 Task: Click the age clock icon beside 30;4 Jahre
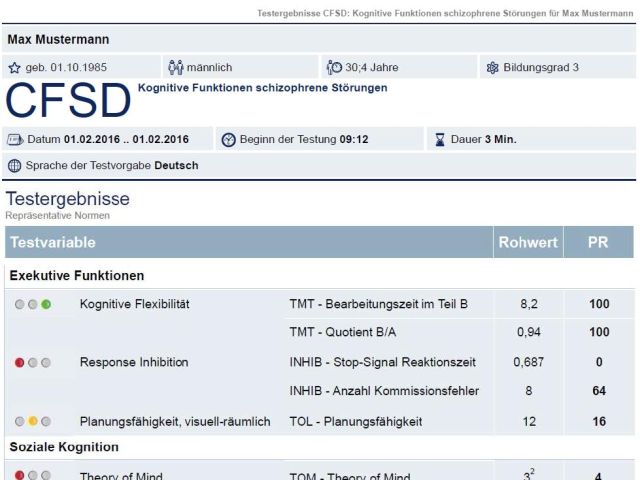[x=334, y=67]
